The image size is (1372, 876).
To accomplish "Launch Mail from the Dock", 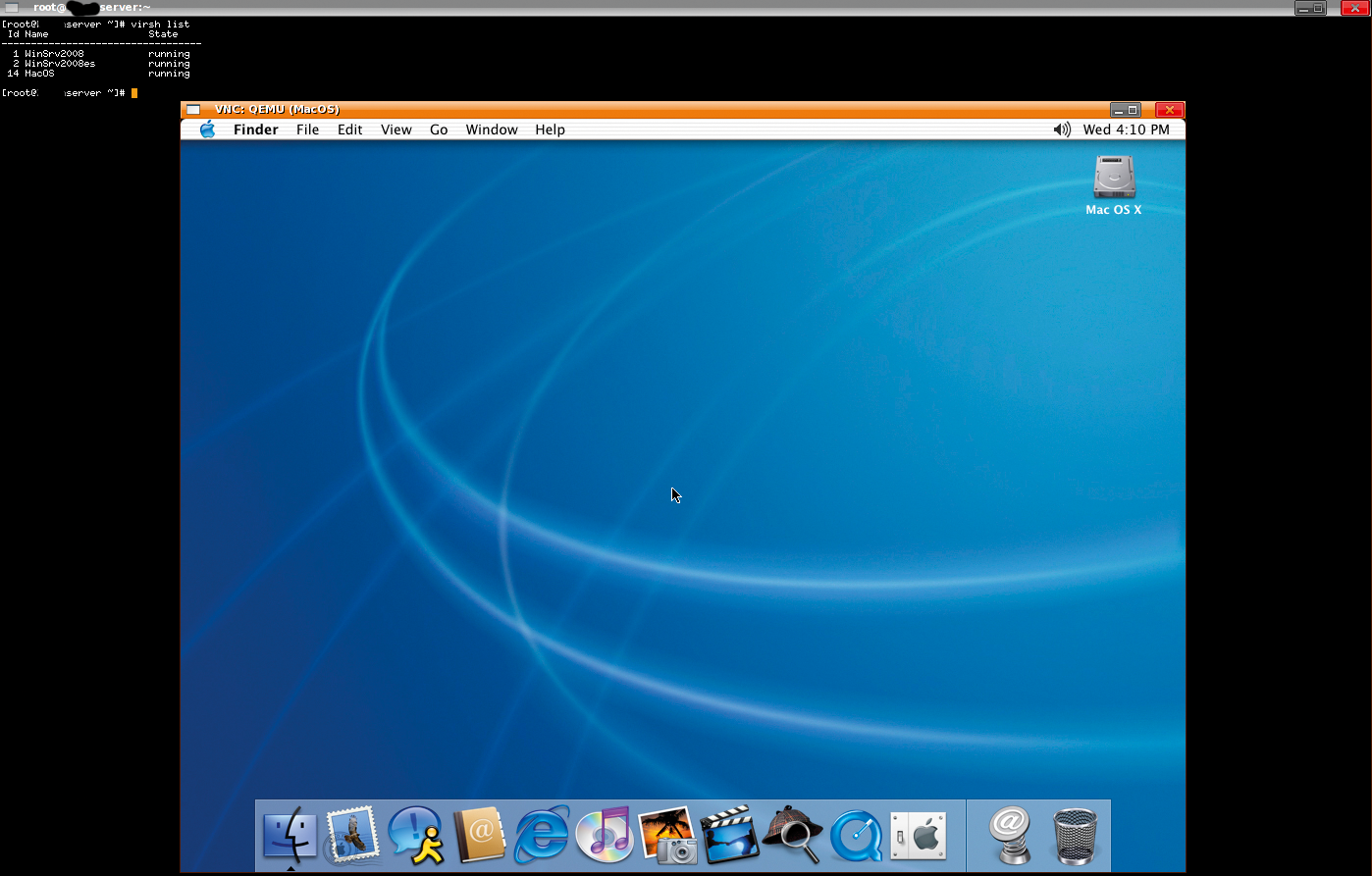I will click(x=351, y=836).
